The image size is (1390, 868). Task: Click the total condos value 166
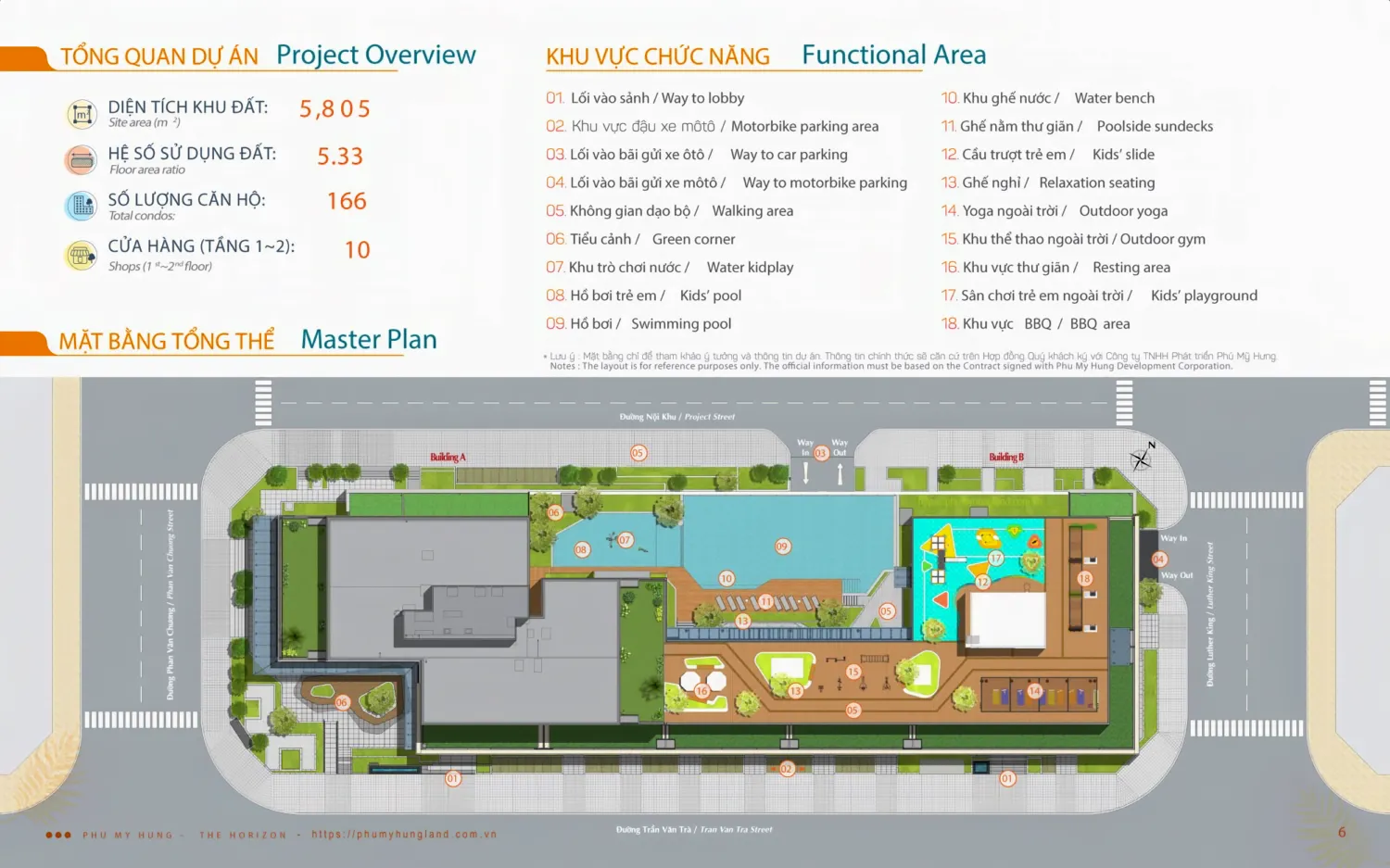pos(347,201)
